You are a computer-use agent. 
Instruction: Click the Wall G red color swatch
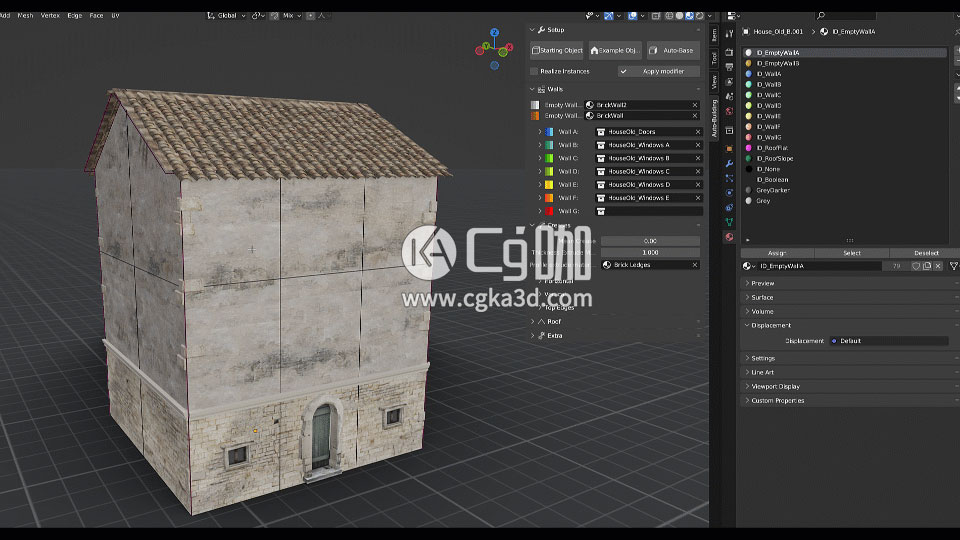[x=549, y=211]
